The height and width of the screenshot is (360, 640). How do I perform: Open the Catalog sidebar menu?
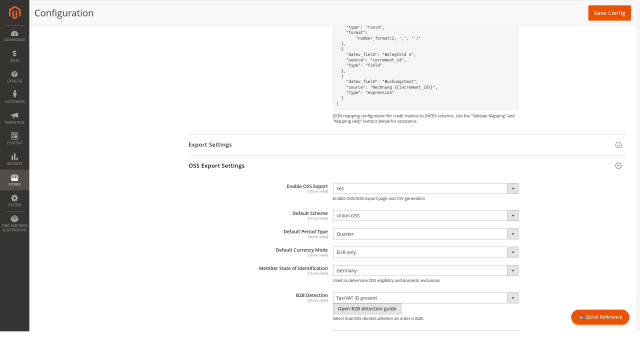click(15, 77)
